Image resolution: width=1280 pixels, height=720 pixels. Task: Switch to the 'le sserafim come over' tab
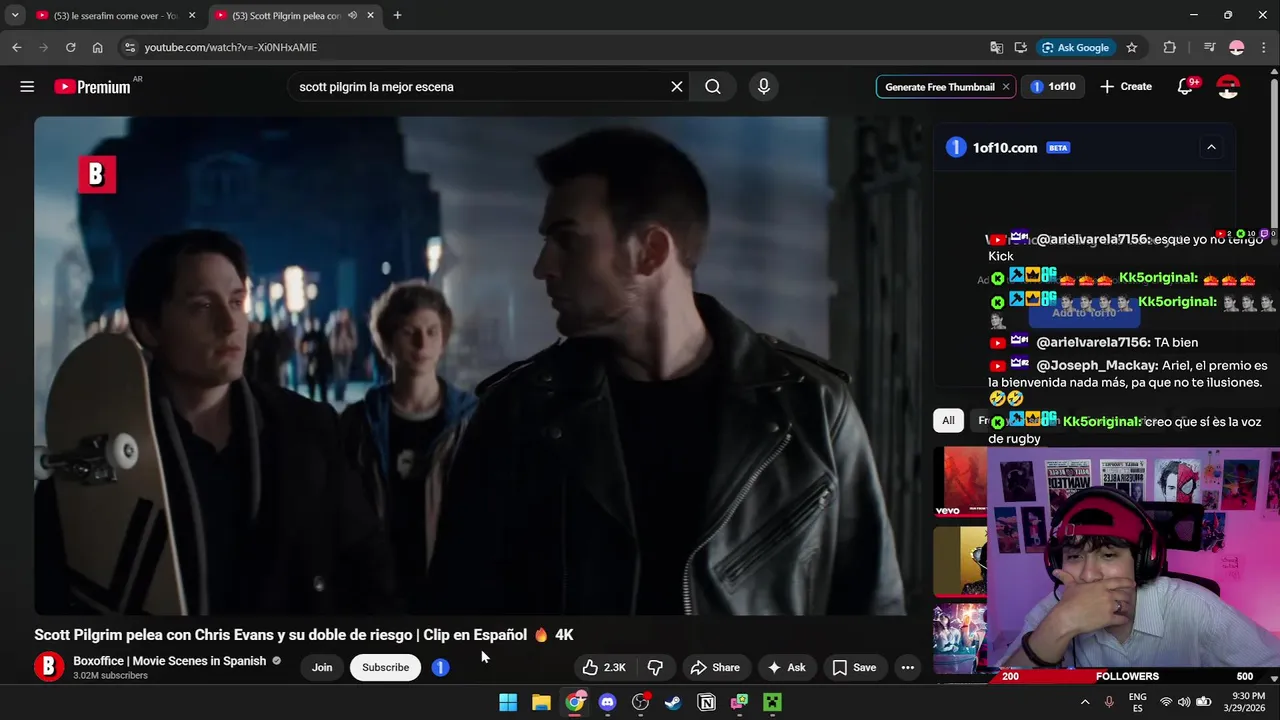(115, 15)
